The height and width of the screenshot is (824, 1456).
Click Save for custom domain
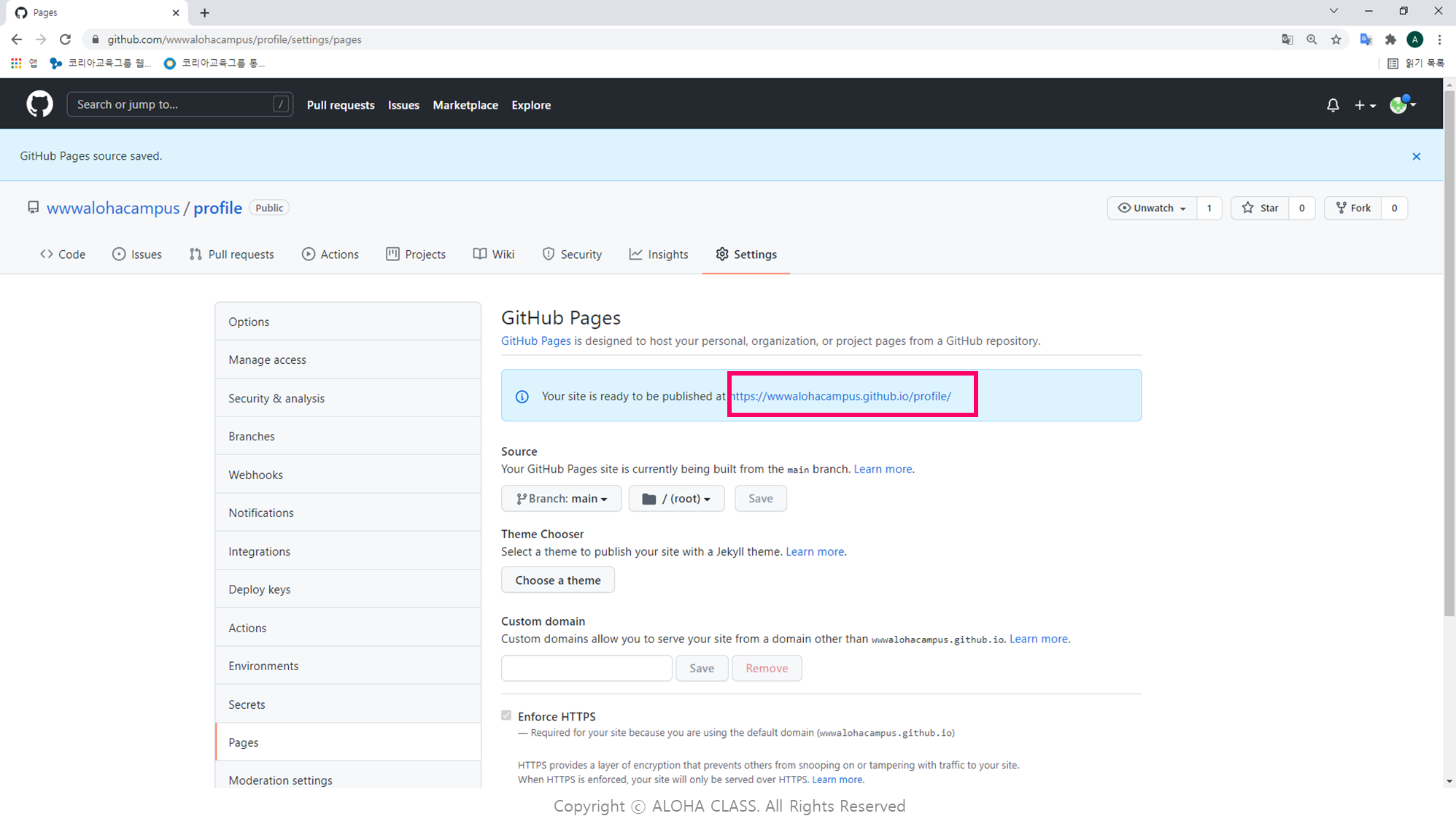[702, 668]
